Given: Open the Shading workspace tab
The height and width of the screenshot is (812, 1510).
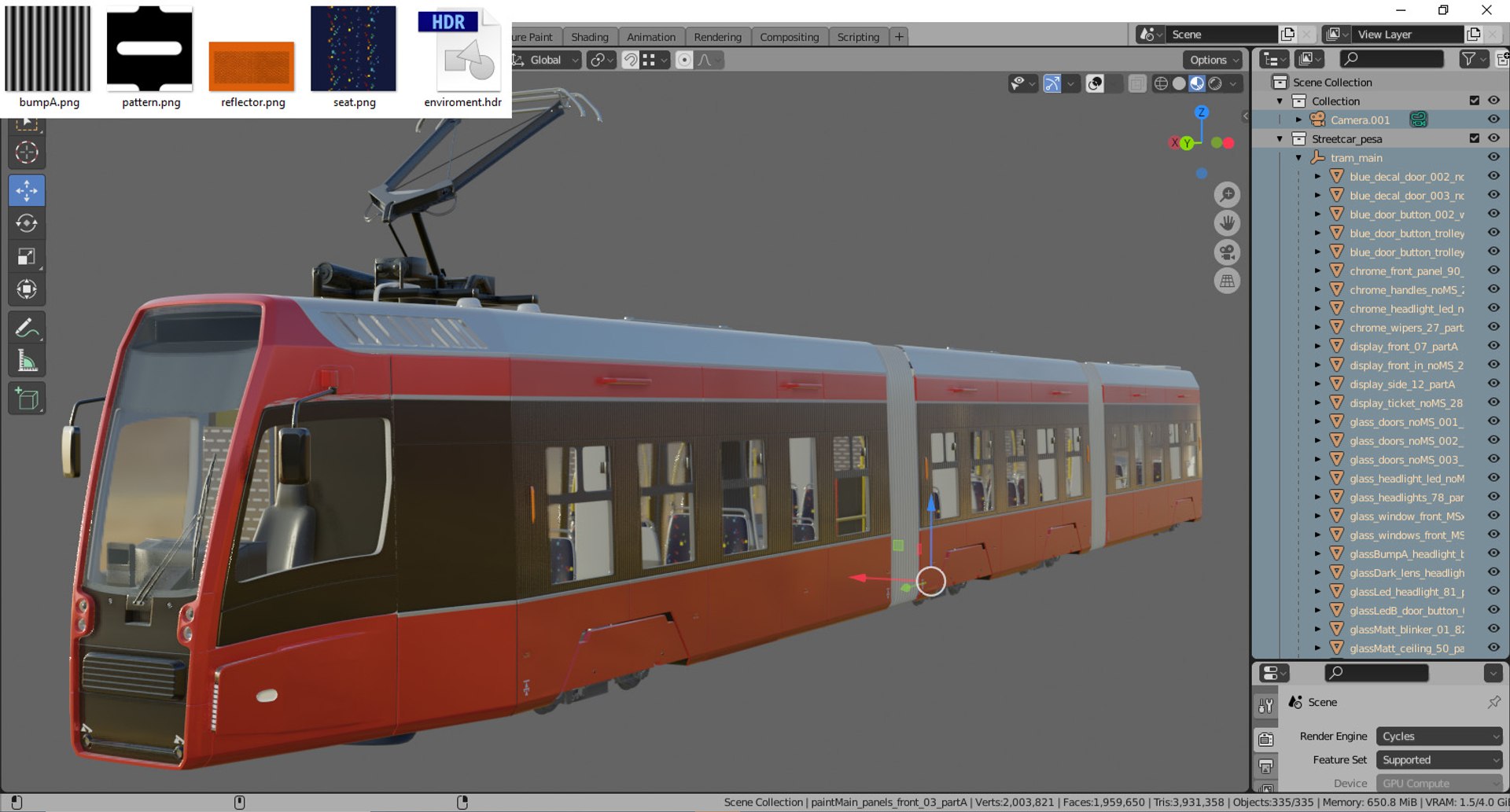Looking at the screenshot, I should pyautogui.click(x=590, y=37).
